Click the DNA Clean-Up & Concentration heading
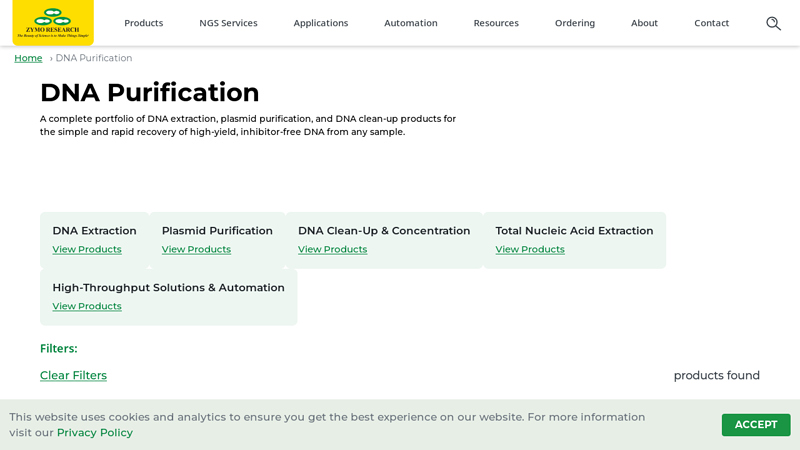Viewport: 800px width, 450px height. point(384,231)
